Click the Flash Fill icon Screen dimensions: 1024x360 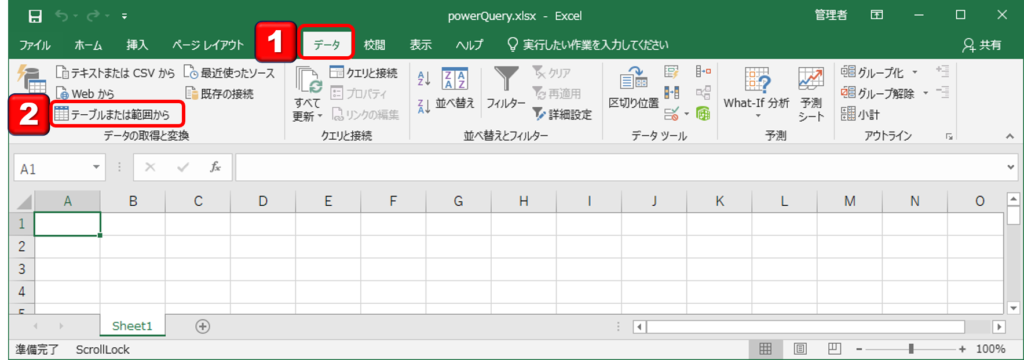[x=672, y=73]
